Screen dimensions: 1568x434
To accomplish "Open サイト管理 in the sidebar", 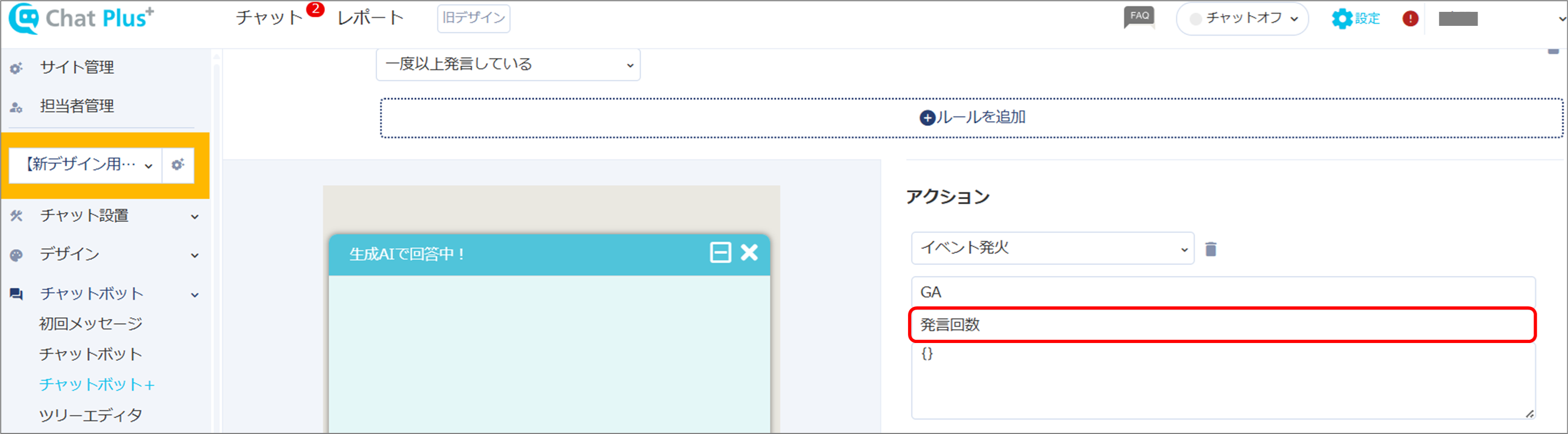I will (x=77, y=67).
